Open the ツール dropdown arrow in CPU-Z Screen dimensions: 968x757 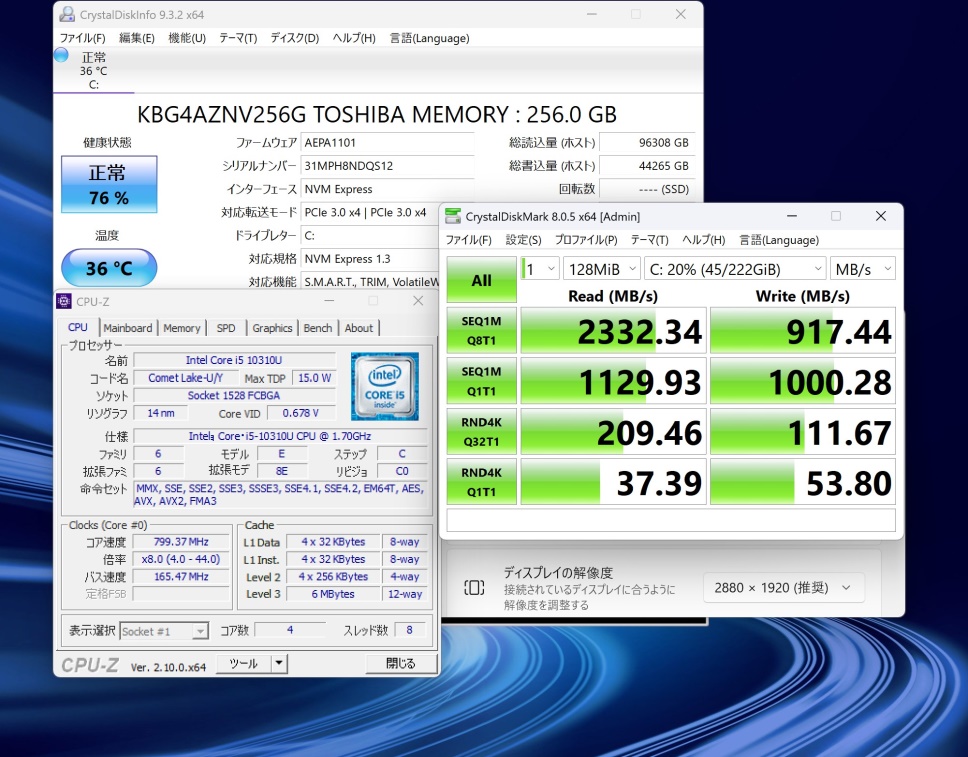click(279, 664)
